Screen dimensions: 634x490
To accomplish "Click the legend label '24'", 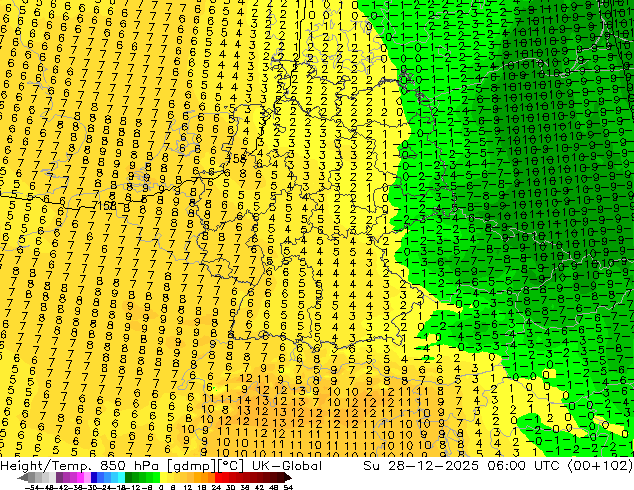I will 216,487.
